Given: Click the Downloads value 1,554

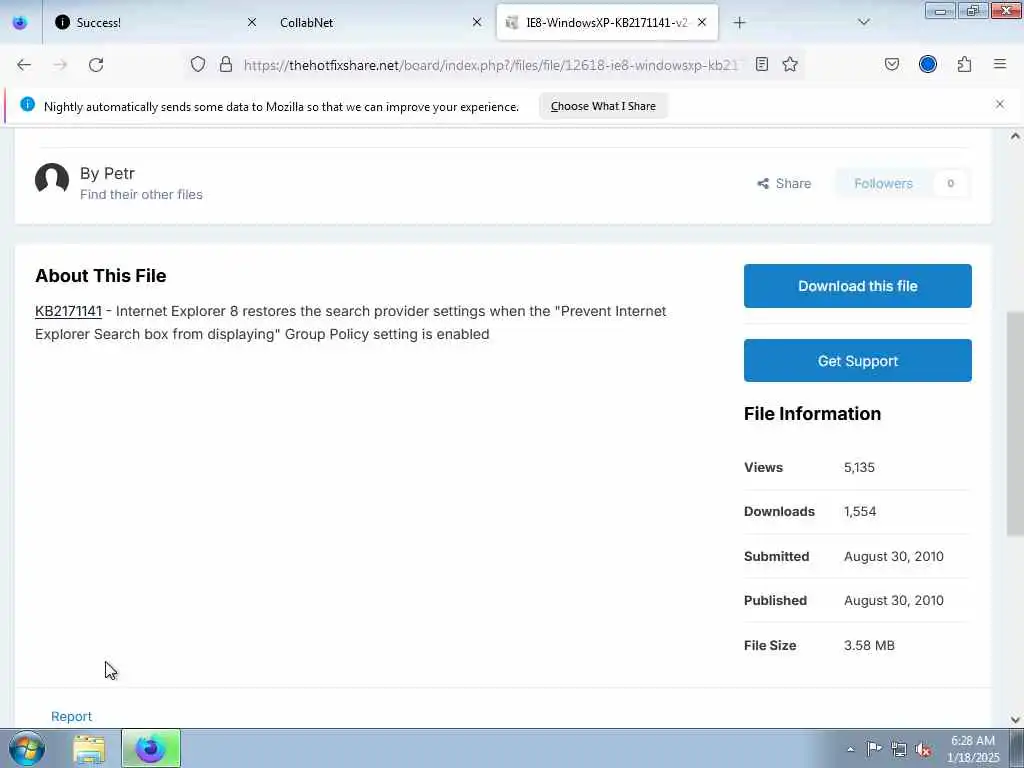Looking at the screenshot, I should 859,511.
